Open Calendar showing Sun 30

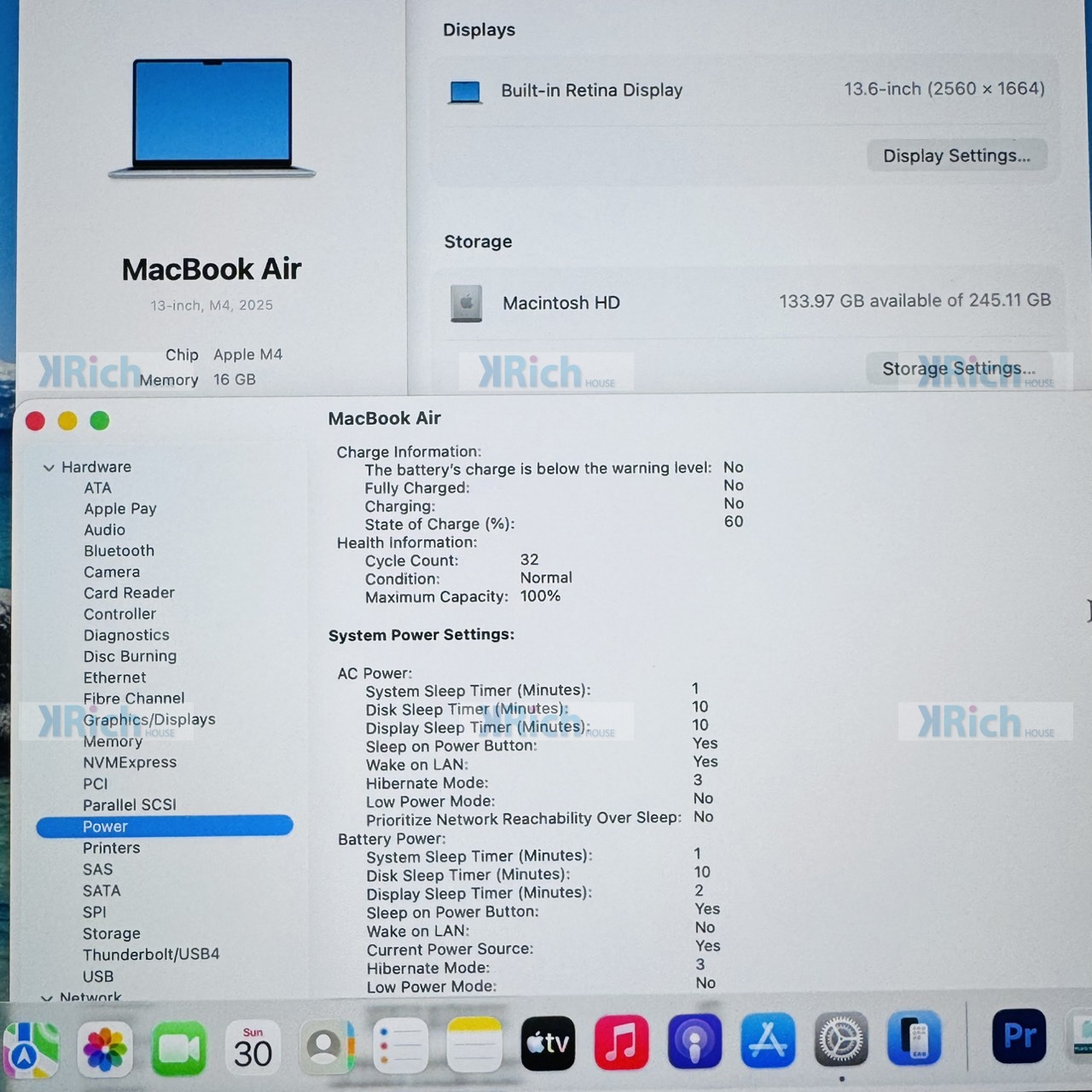pos(253,1047)
